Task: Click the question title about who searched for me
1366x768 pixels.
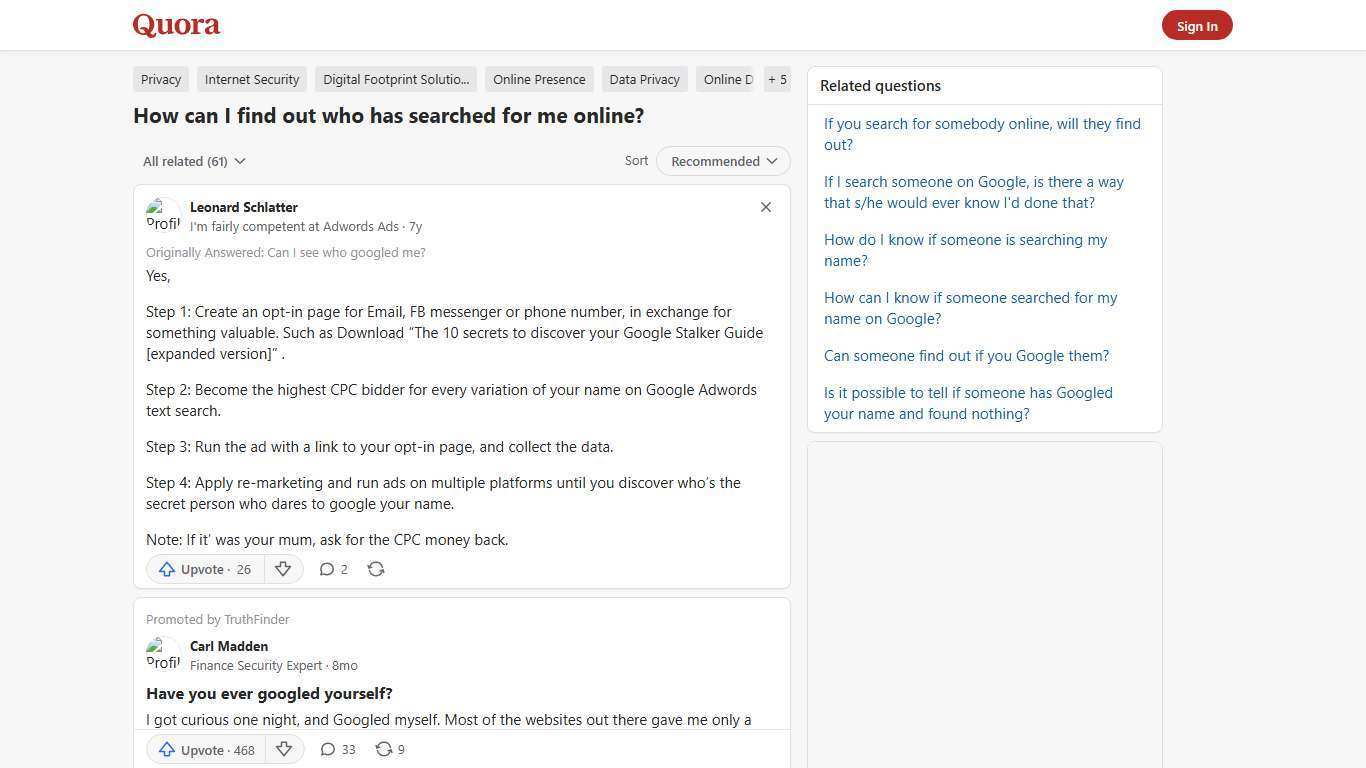Action: click(x=388, y=116)
